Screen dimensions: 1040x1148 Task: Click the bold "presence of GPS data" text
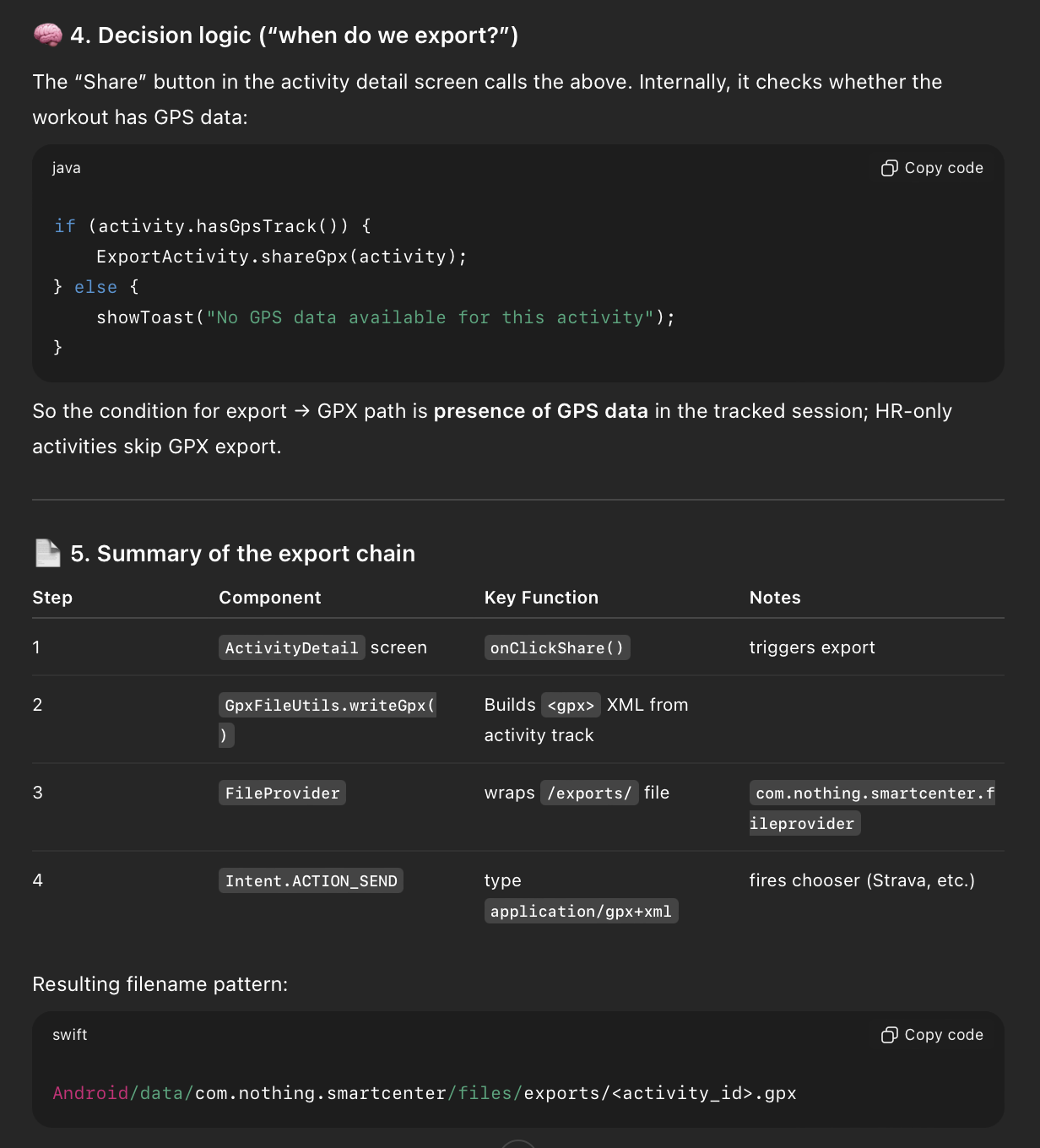point(540,411)
